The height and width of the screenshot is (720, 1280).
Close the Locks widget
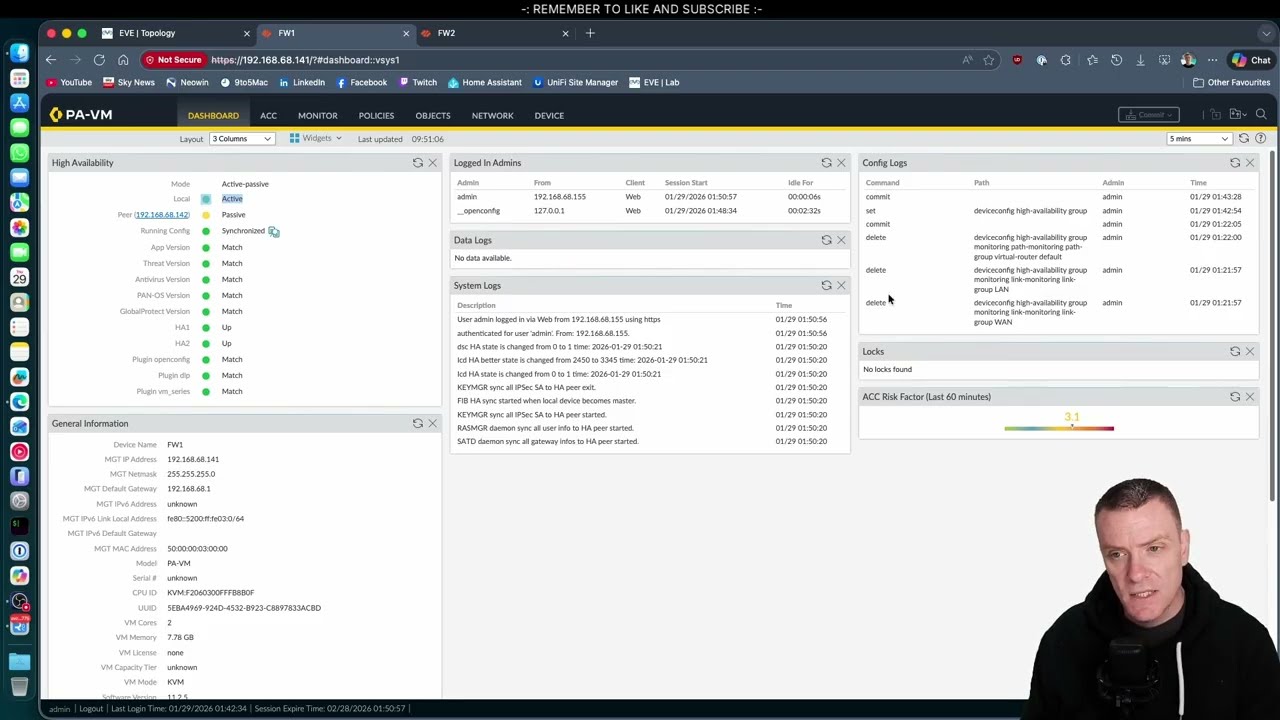[1249, 351]
